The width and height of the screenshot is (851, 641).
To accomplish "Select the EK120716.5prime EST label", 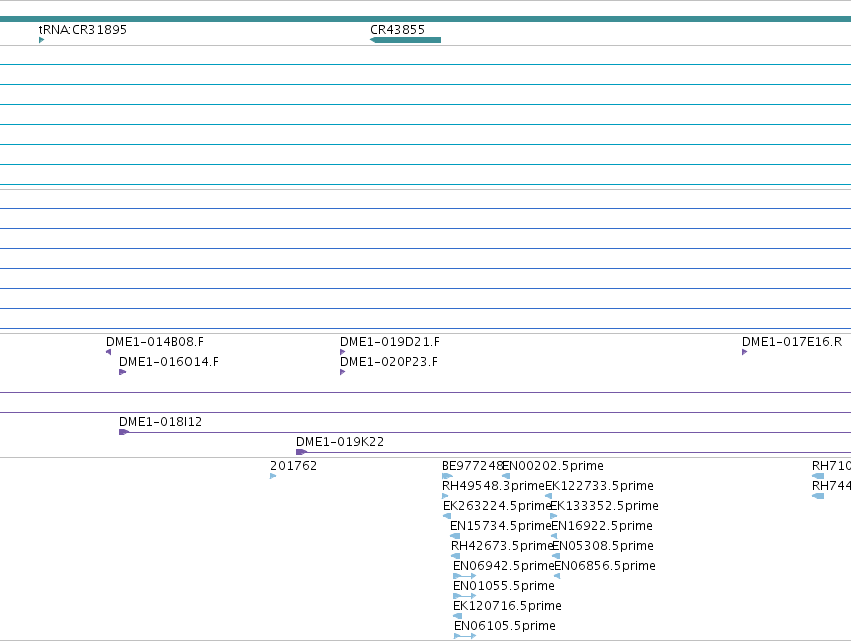I will pos(507,606).
